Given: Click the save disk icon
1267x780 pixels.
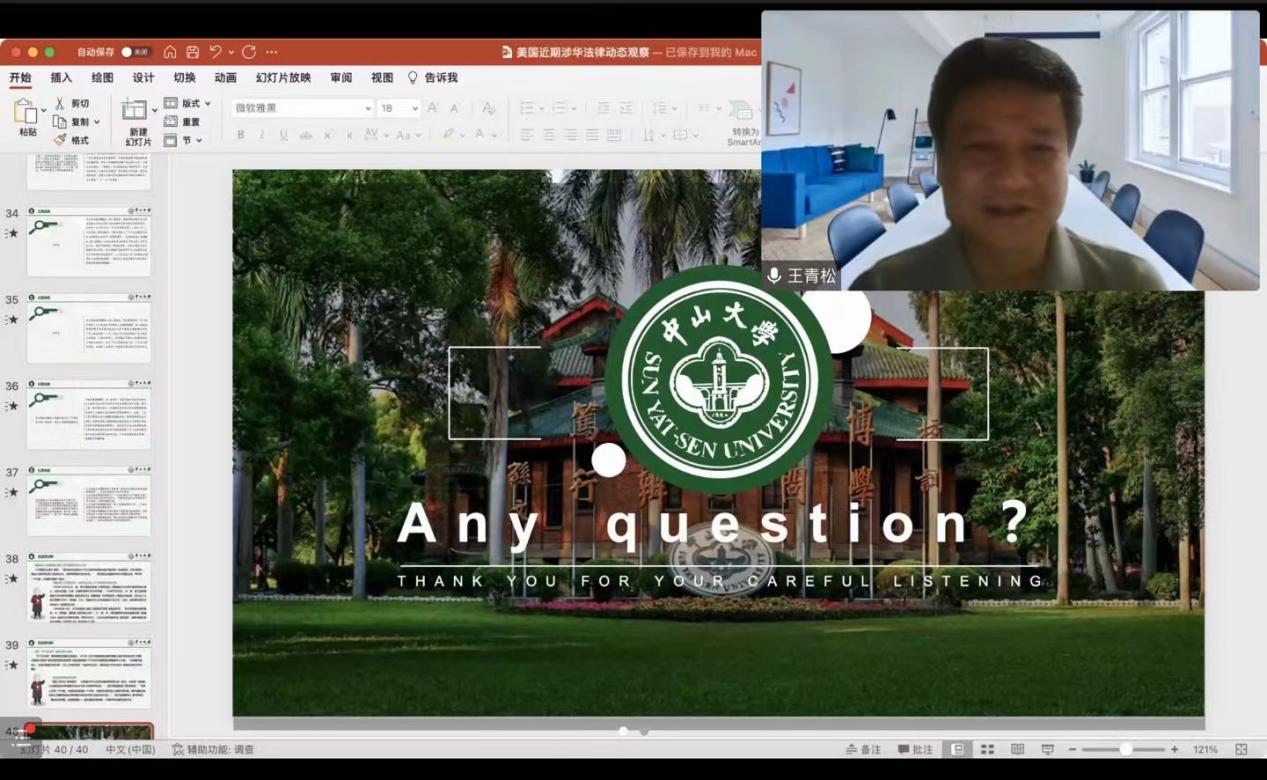Looking at the screenshot, I should [x=192, y=52].
